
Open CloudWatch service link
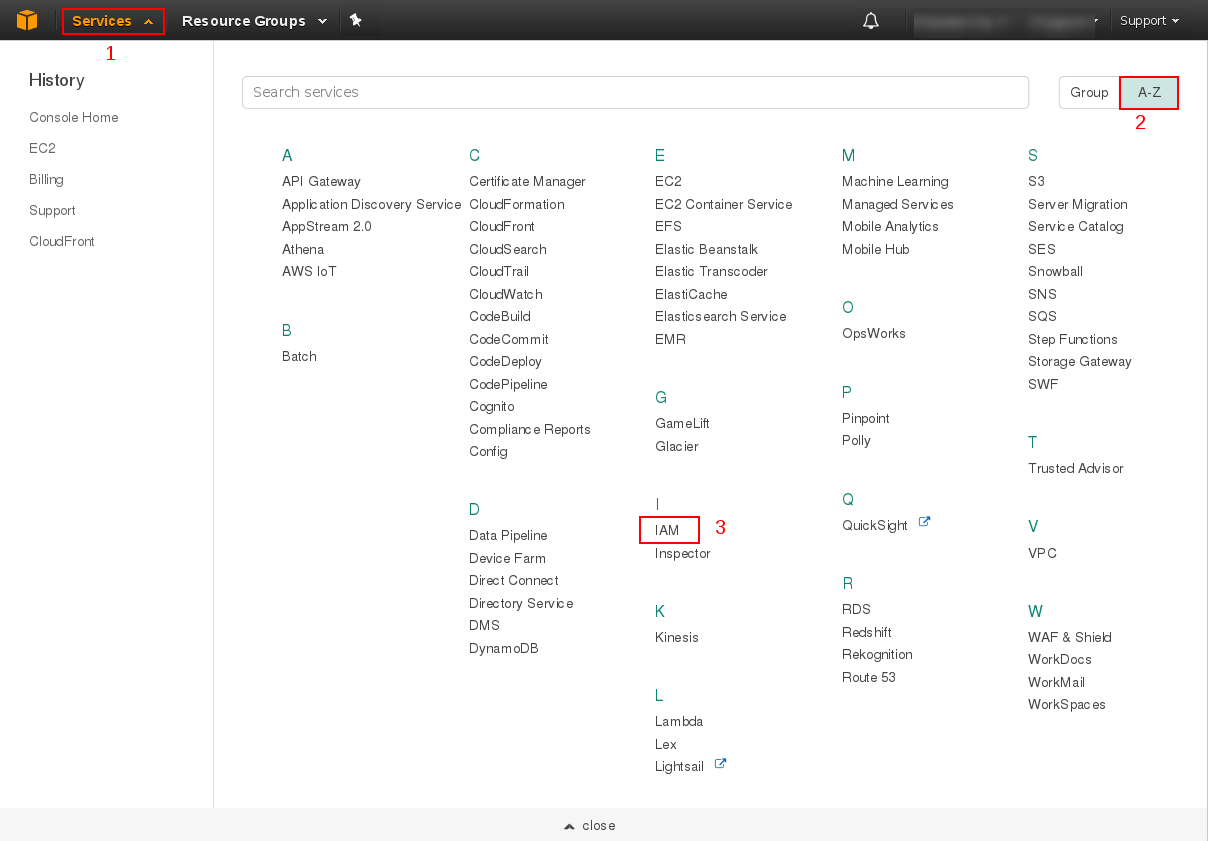506,295
